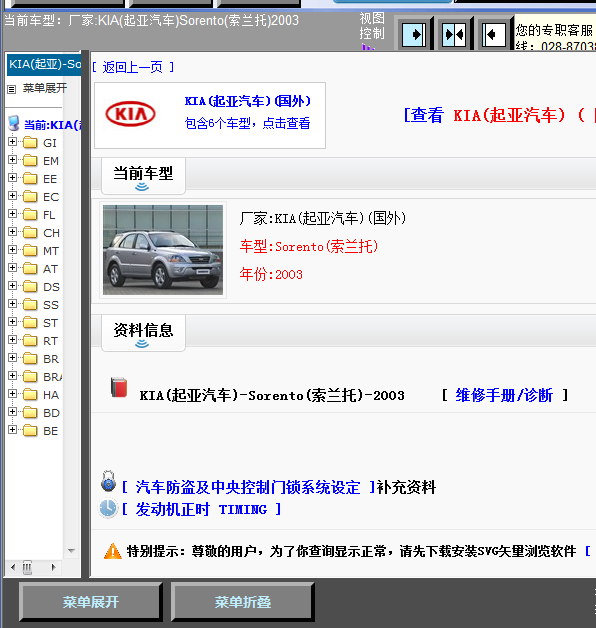This screenshot has width=596, height=628.
Task: Select the 当前:KIA tree root item
Action: point(53,125)
